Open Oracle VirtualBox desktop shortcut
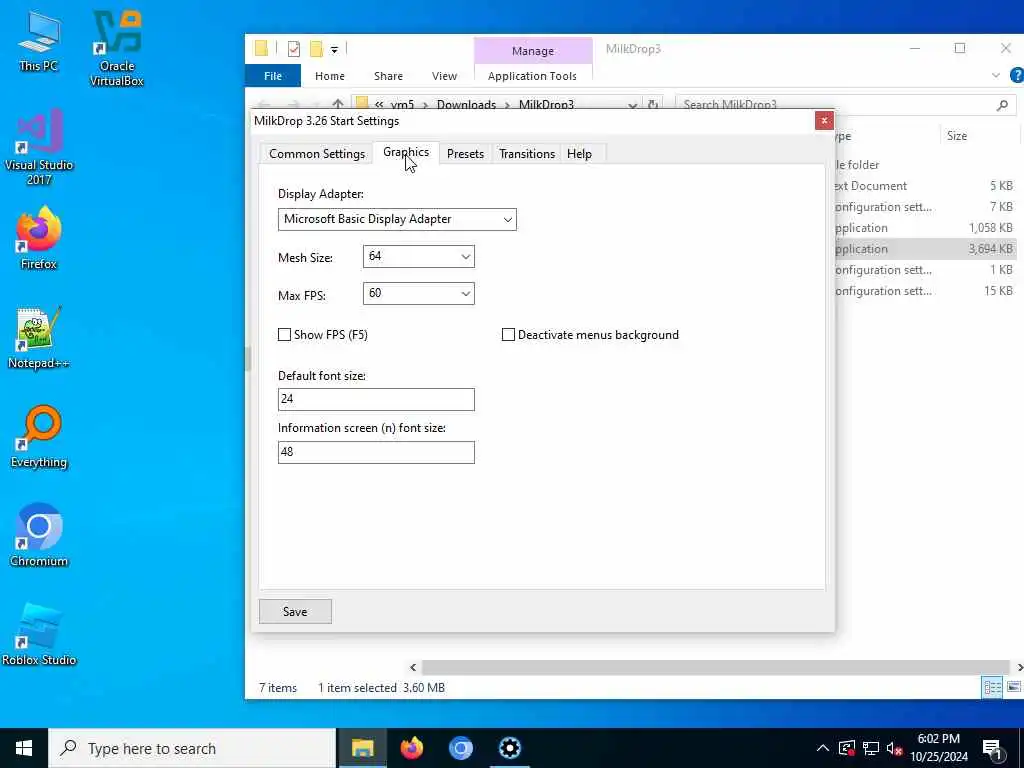This screenshot has height=768, width=1024. pos(117,49)
